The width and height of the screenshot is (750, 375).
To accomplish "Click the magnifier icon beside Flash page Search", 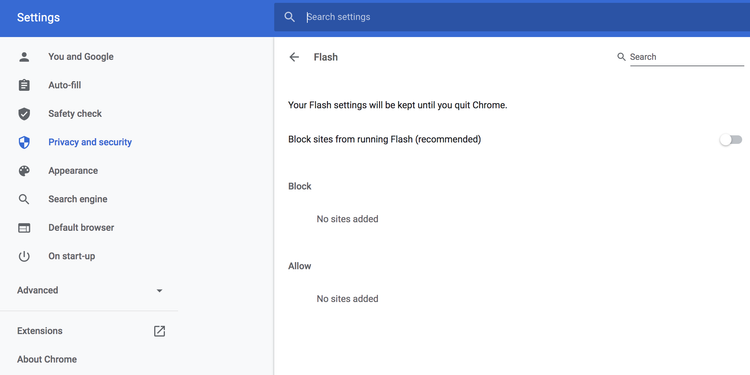I will coord(621,57).
